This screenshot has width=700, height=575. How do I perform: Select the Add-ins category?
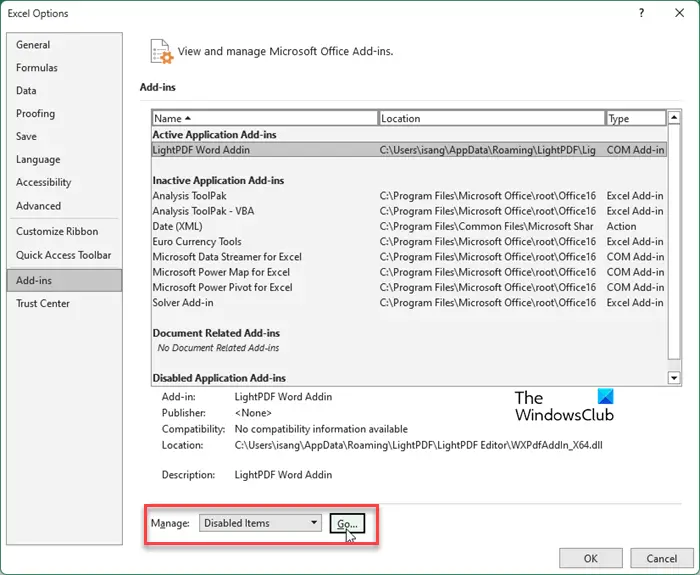click(64, 280)
